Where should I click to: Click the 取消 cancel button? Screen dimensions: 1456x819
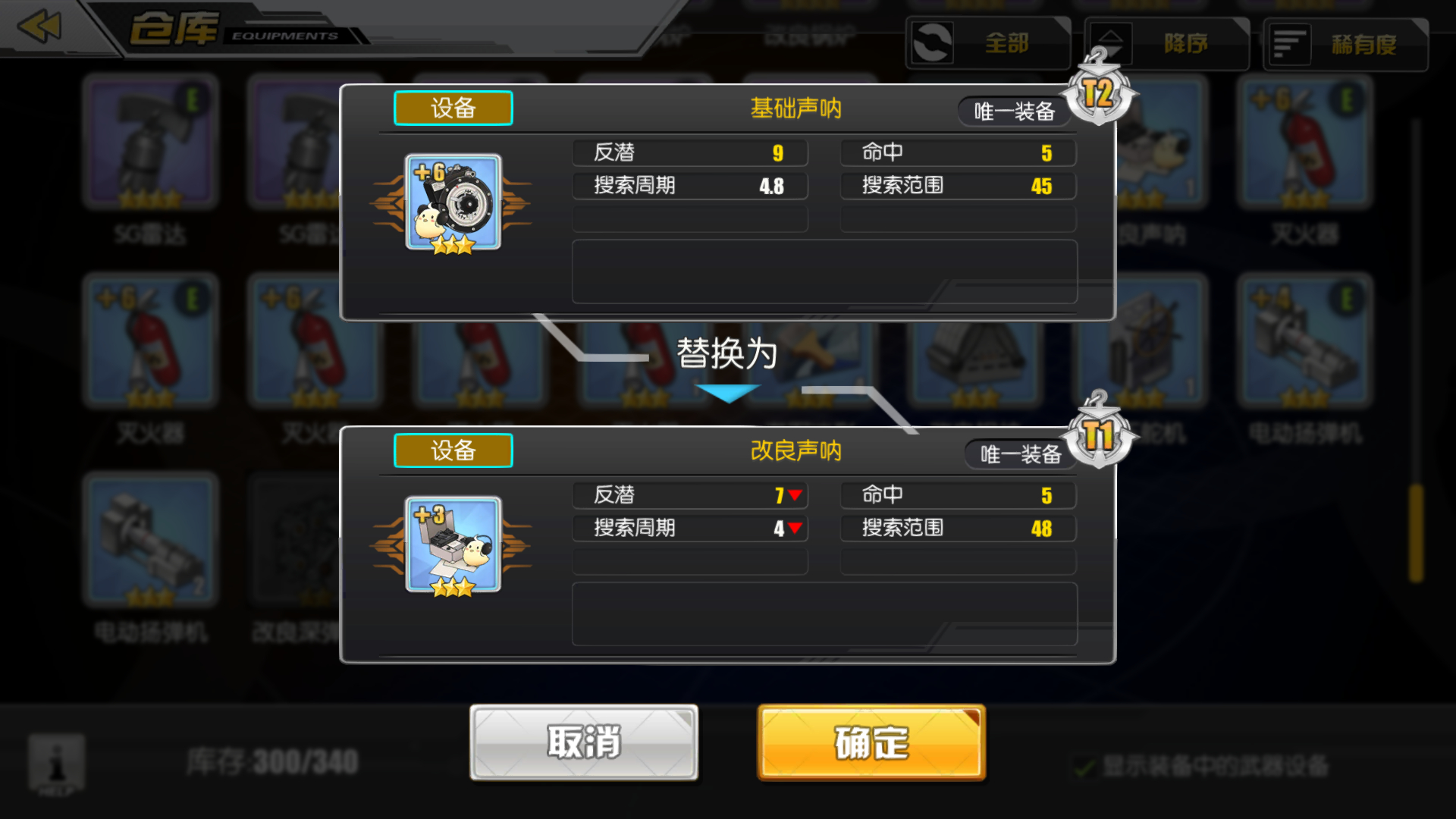point(584,742)
